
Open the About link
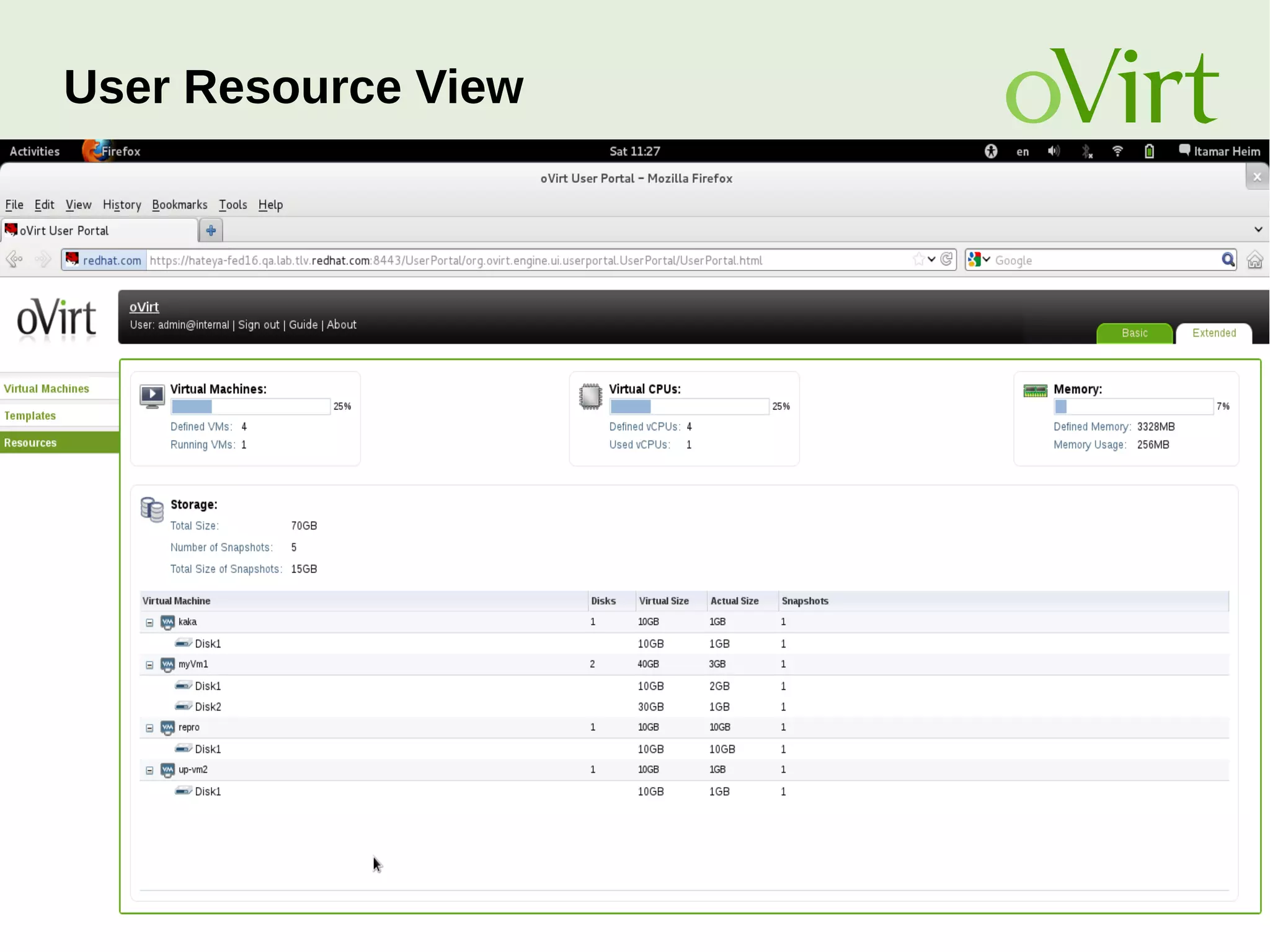[x=342, y=324]
